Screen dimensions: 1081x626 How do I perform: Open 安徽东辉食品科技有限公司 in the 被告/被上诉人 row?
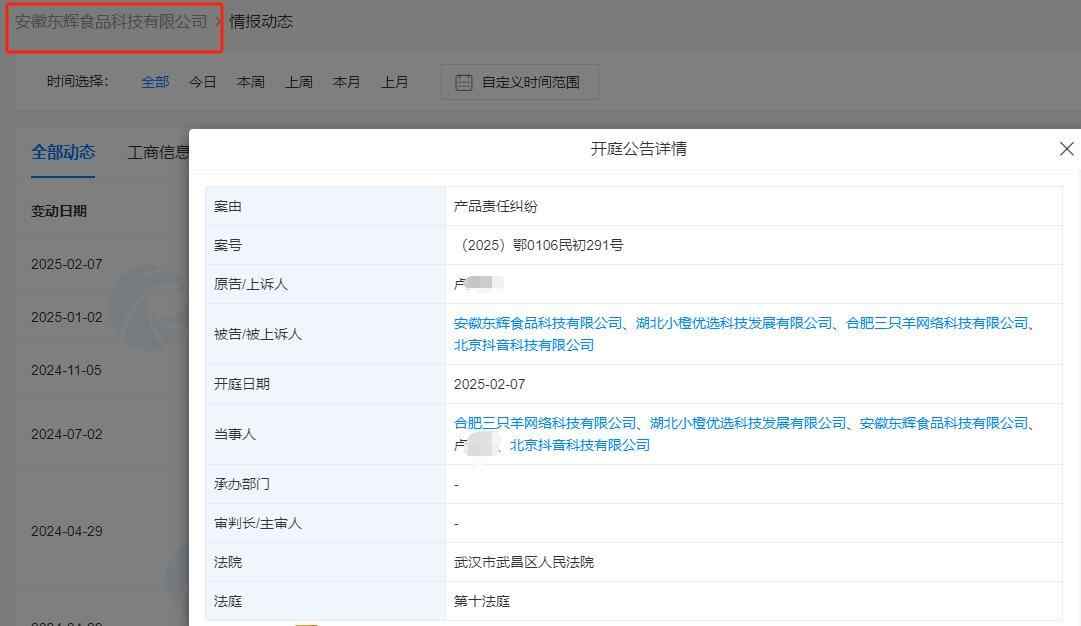538,323
